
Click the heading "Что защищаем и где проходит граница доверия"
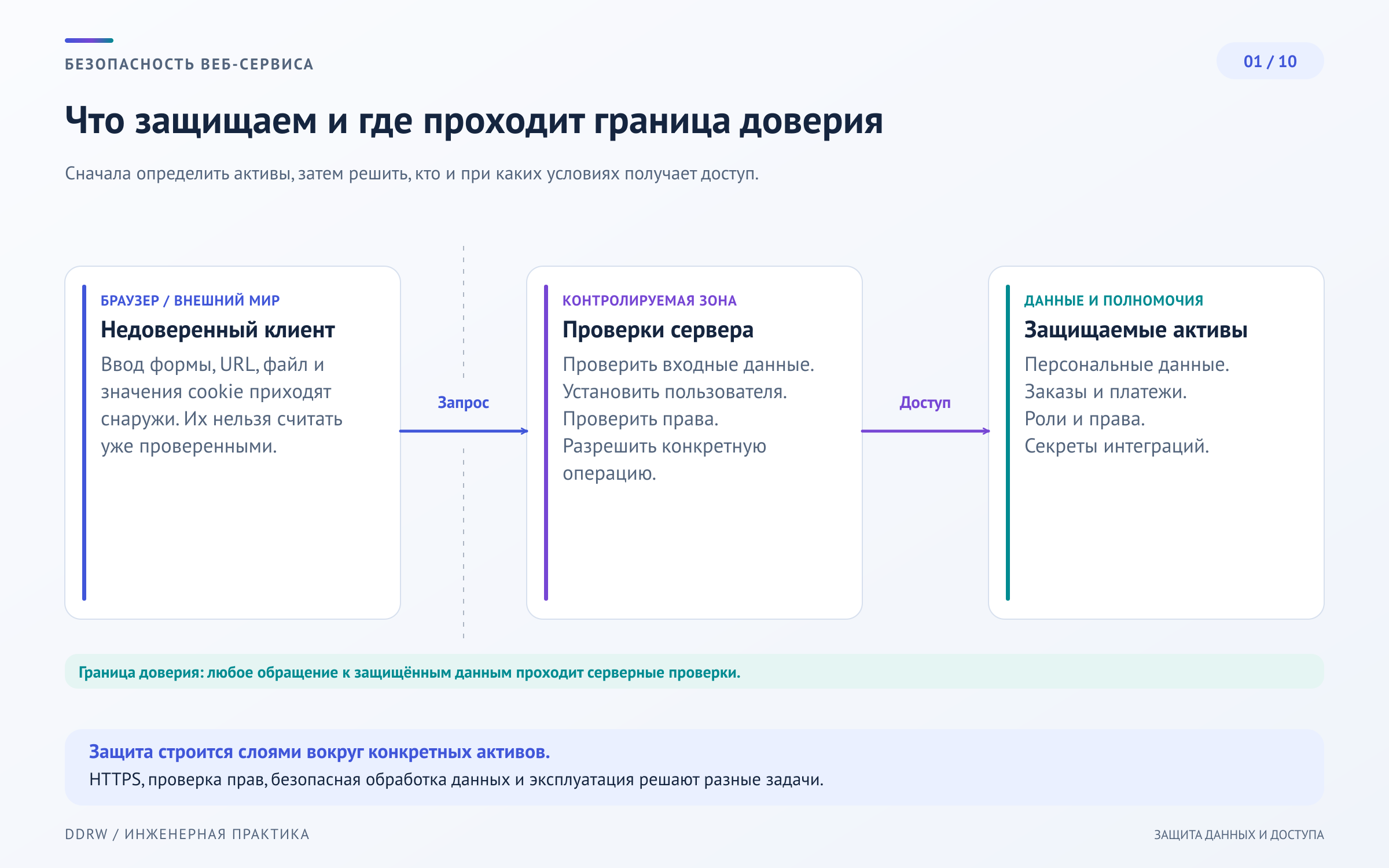point(474,121)
